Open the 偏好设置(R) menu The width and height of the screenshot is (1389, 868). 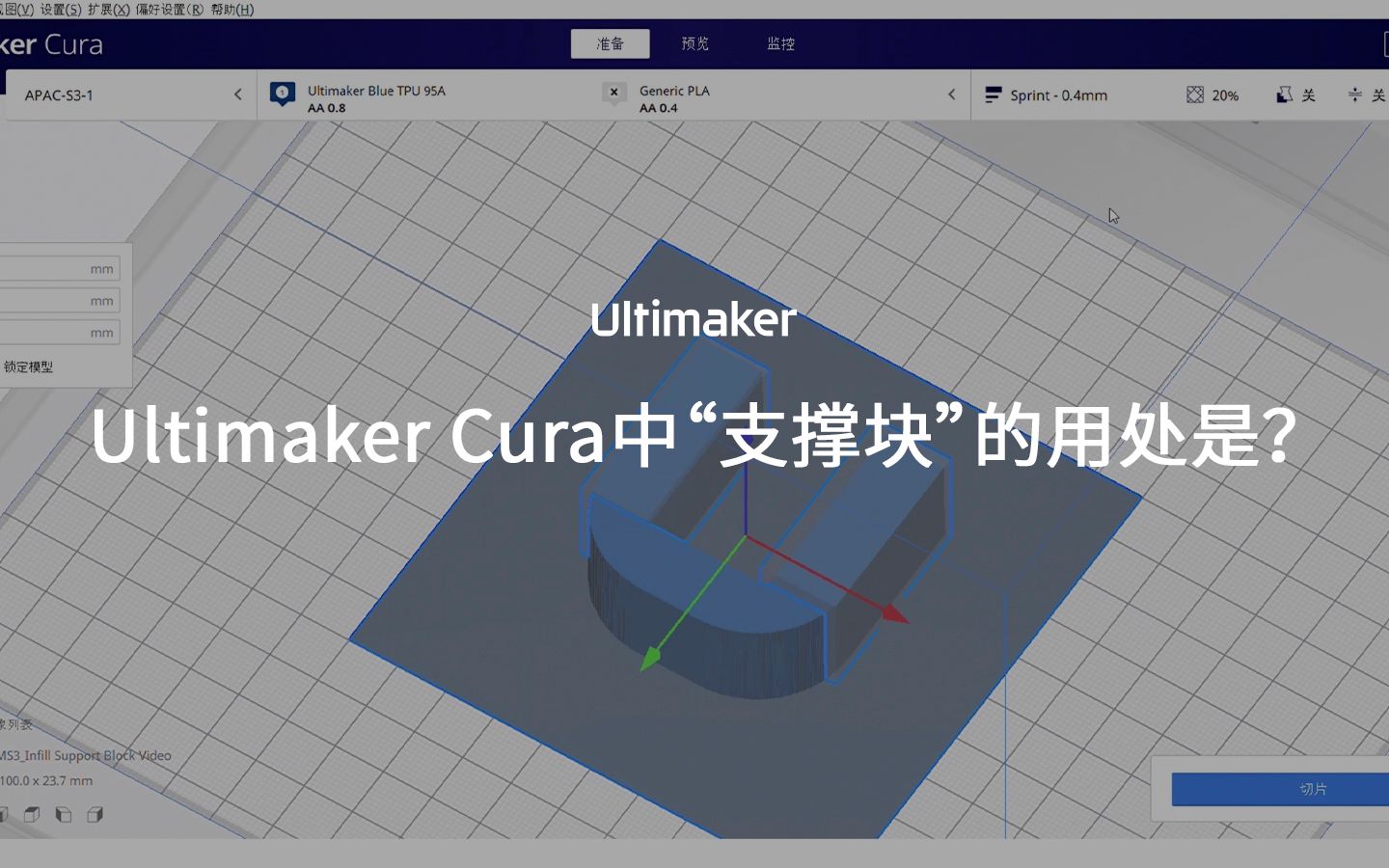coord(170,9)
